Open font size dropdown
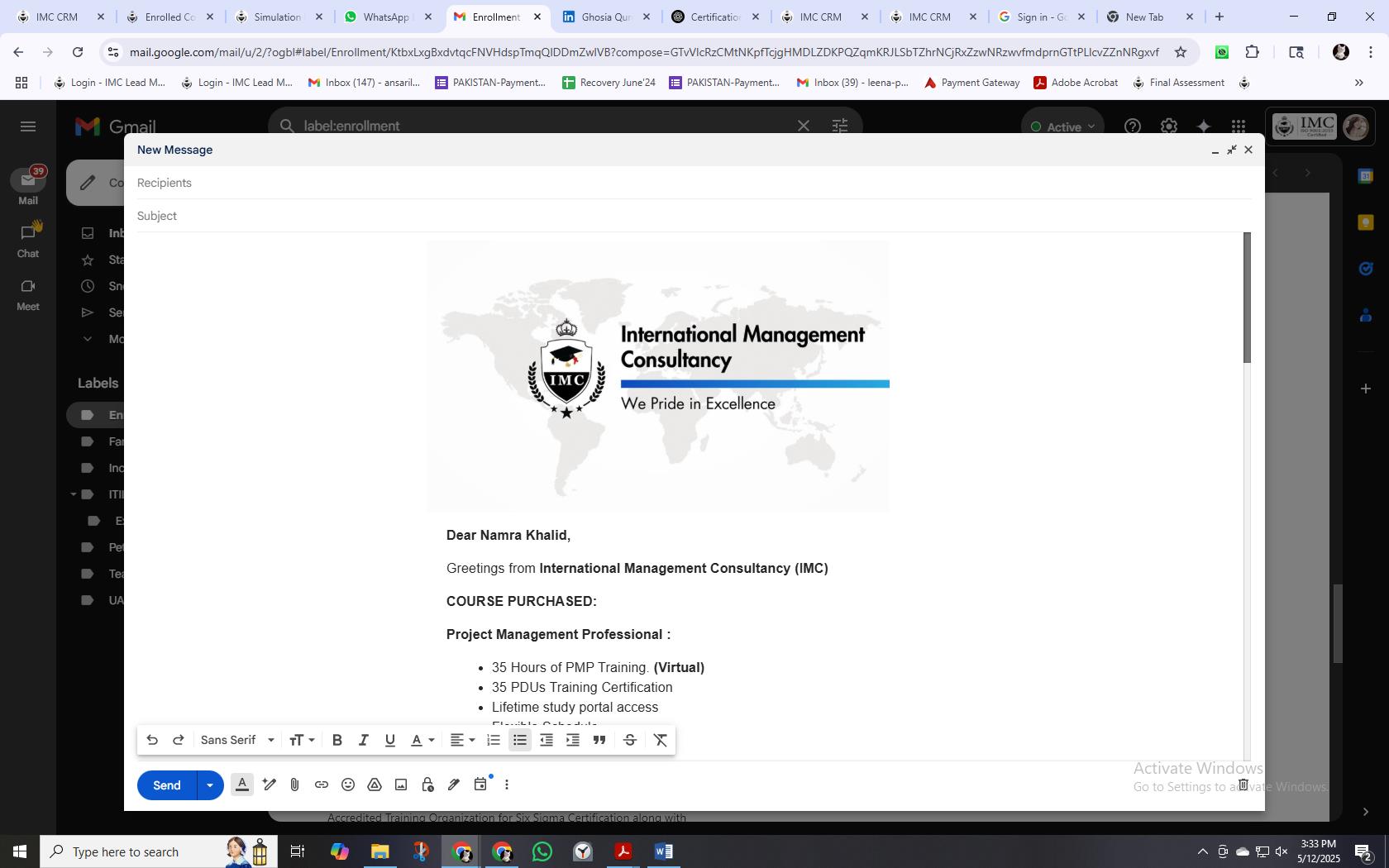1389x868 pixels. coord(302,740)
